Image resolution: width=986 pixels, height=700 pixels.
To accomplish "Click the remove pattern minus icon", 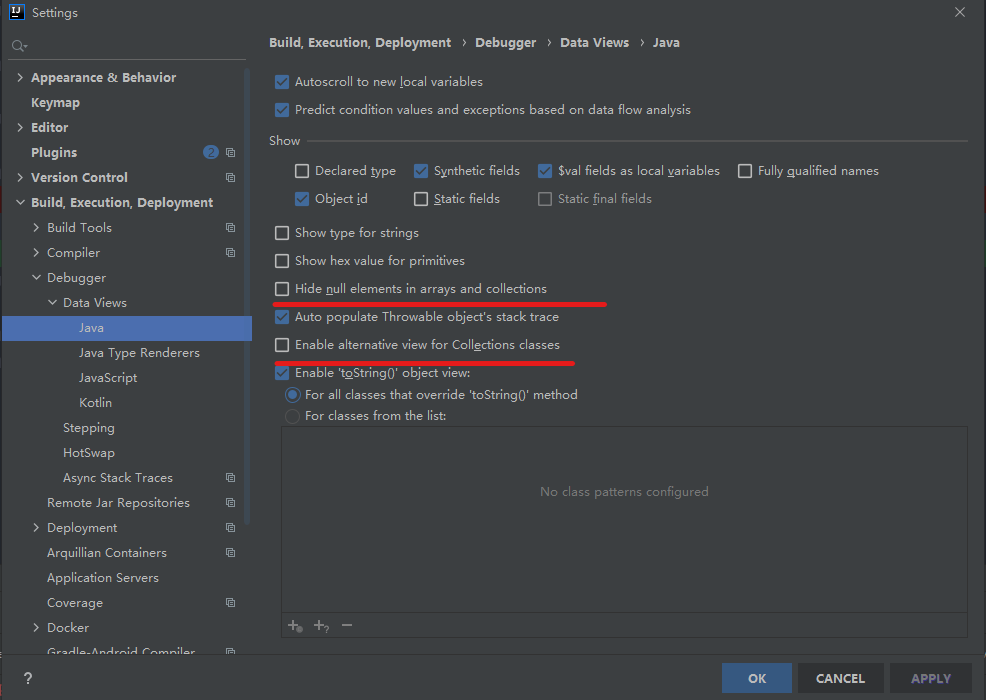I will 347,625.
